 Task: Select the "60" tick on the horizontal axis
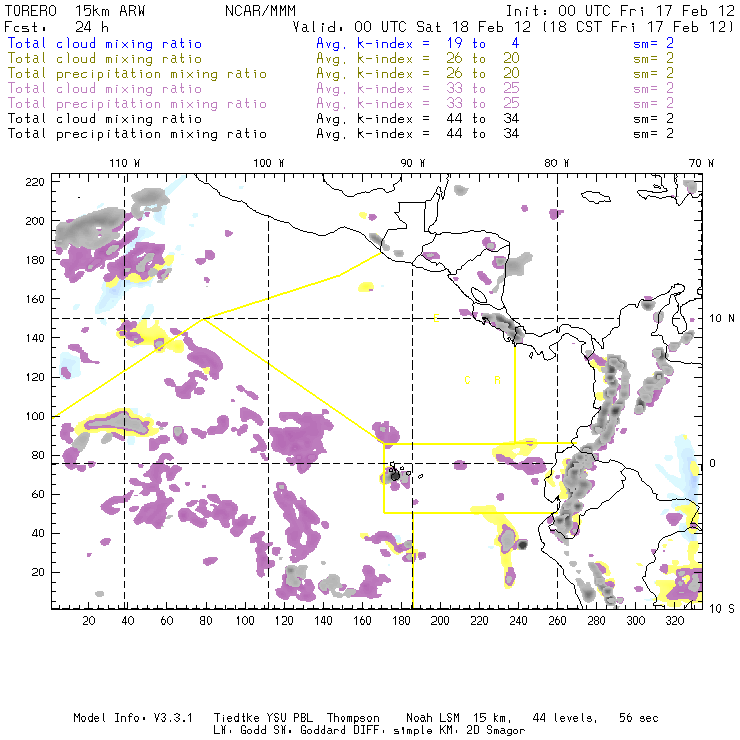167,621
